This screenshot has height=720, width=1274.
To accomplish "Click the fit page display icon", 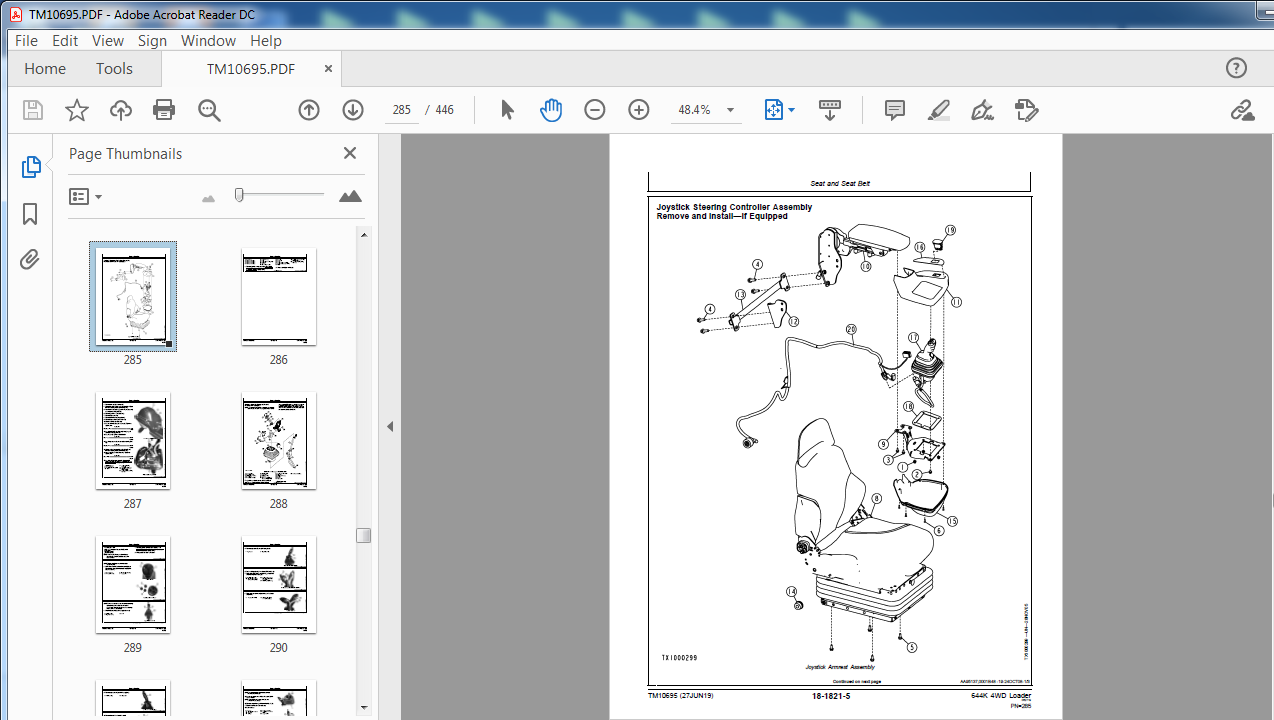I will click(774, 110).
